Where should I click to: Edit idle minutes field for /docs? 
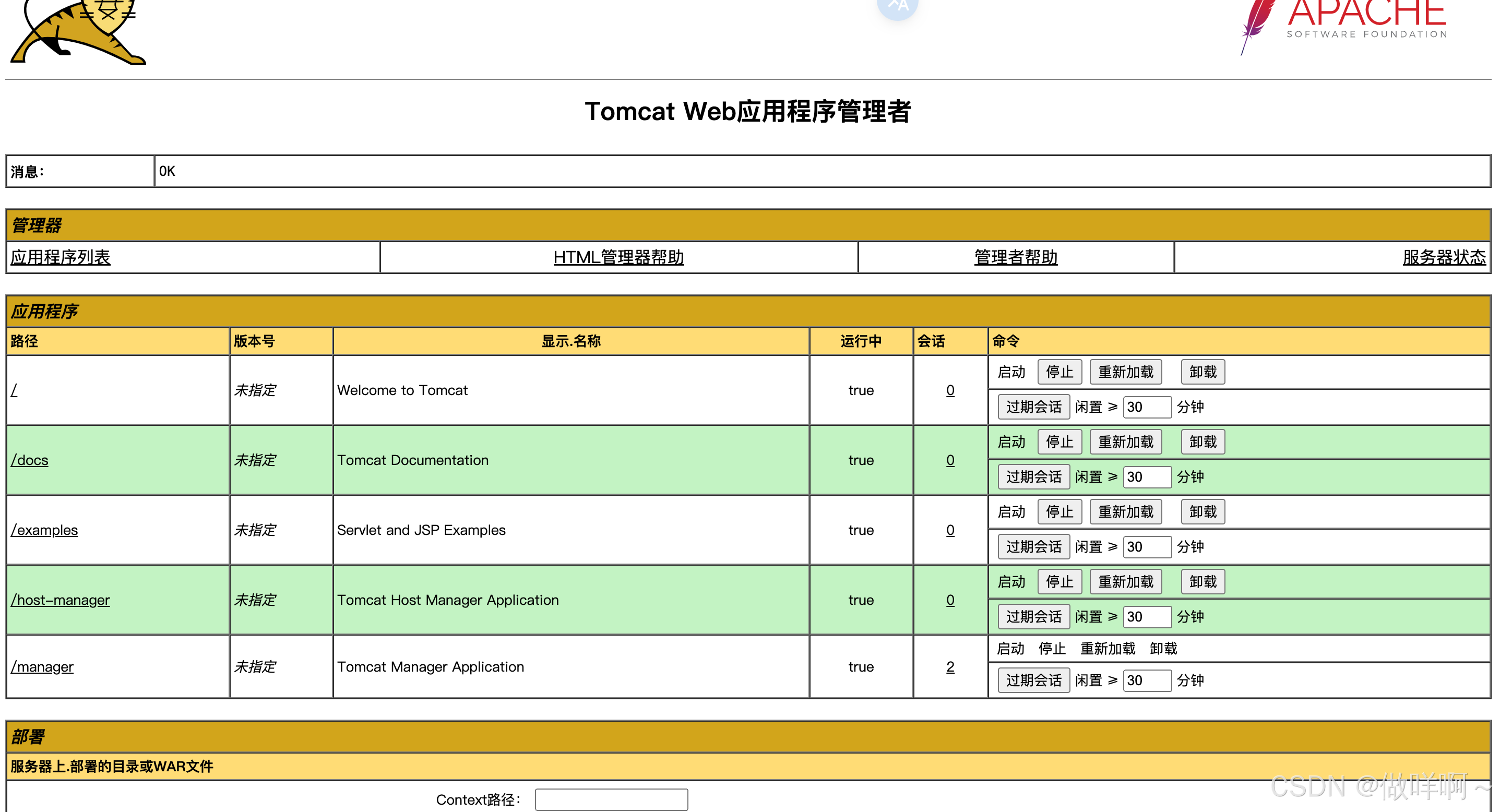1147,477
